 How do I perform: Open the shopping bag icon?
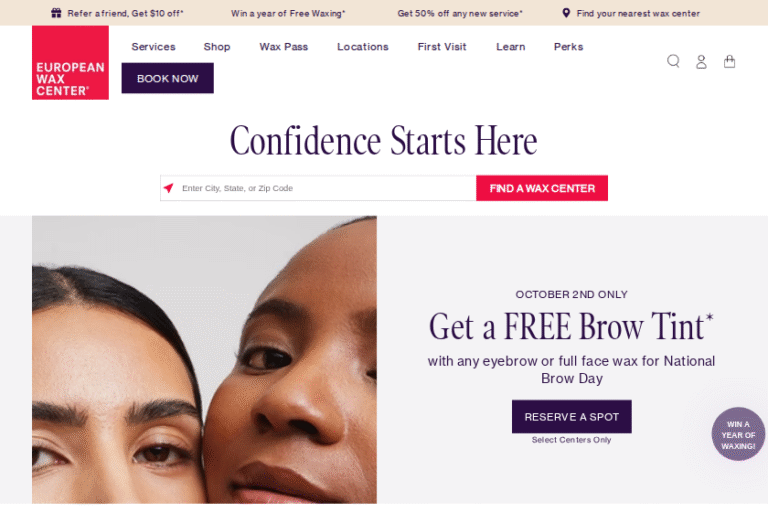pyautogui.click(x=730, y=61)
